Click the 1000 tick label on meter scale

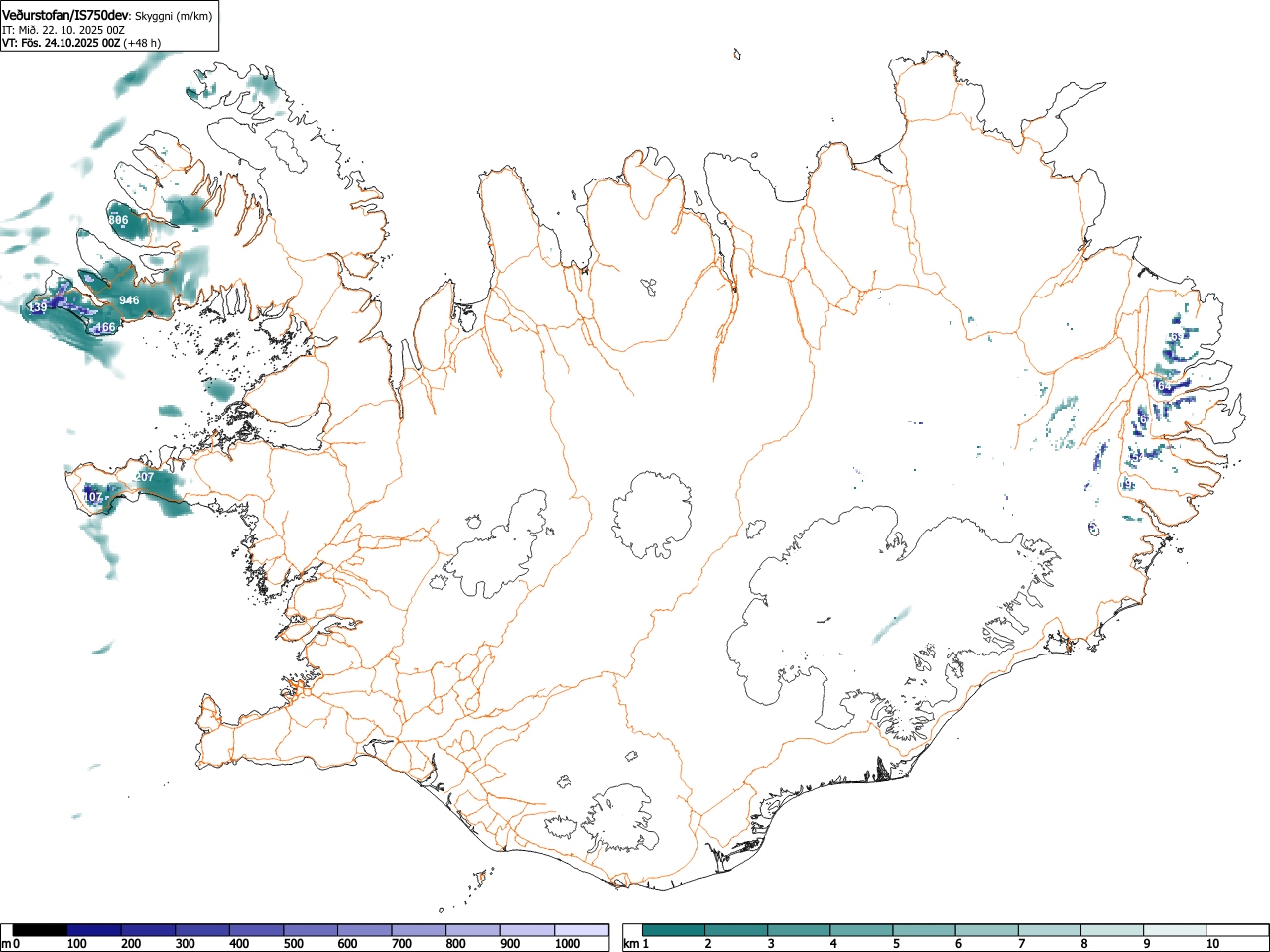(567, 944)
